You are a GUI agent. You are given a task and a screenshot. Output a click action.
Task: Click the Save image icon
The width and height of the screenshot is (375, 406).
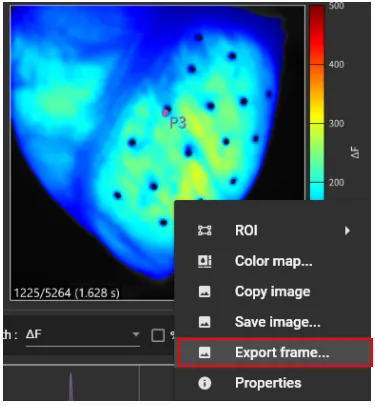click(x=204, y=322)
